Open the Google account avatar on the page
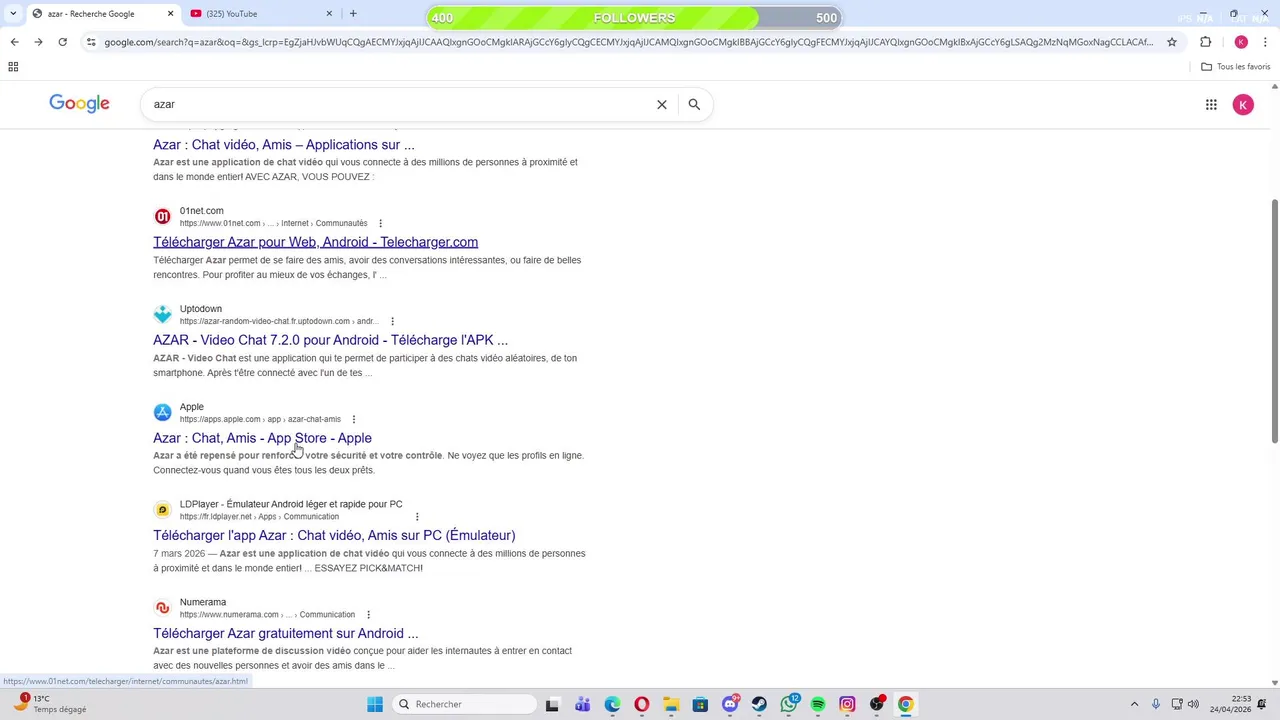 point(1243,104)
